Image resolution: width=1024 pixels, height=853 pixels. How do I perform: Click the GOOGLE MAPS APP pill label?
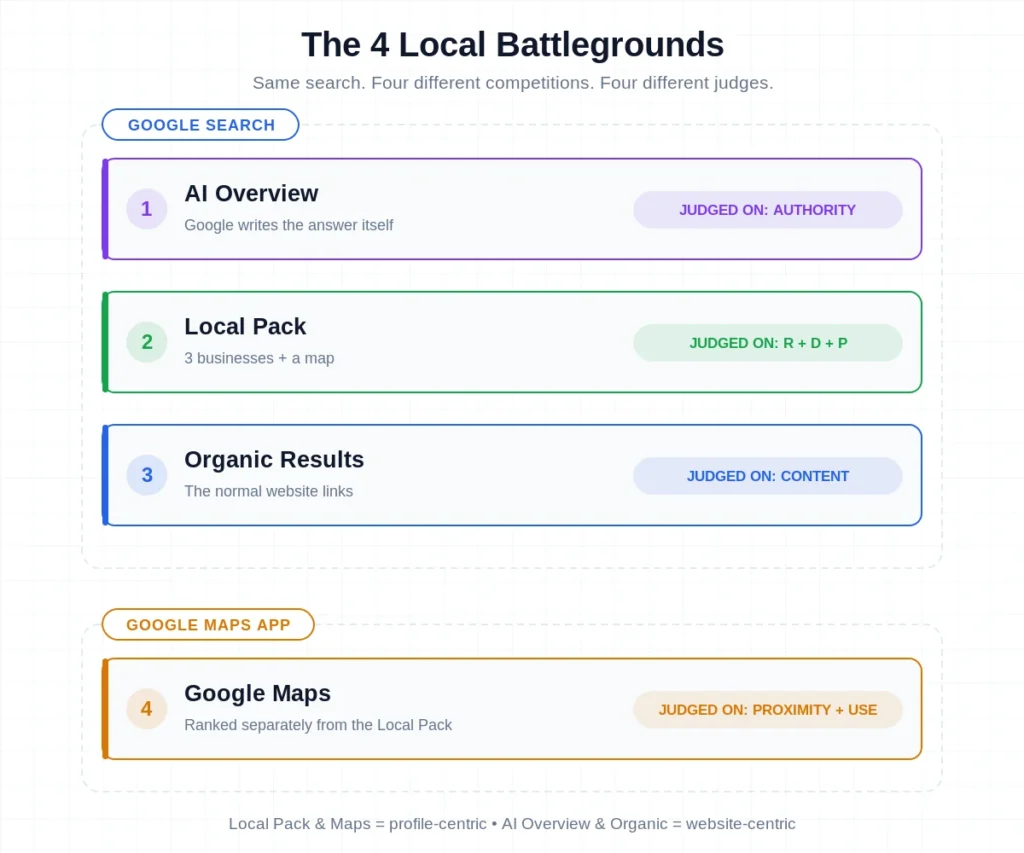[x=208, y=624]
